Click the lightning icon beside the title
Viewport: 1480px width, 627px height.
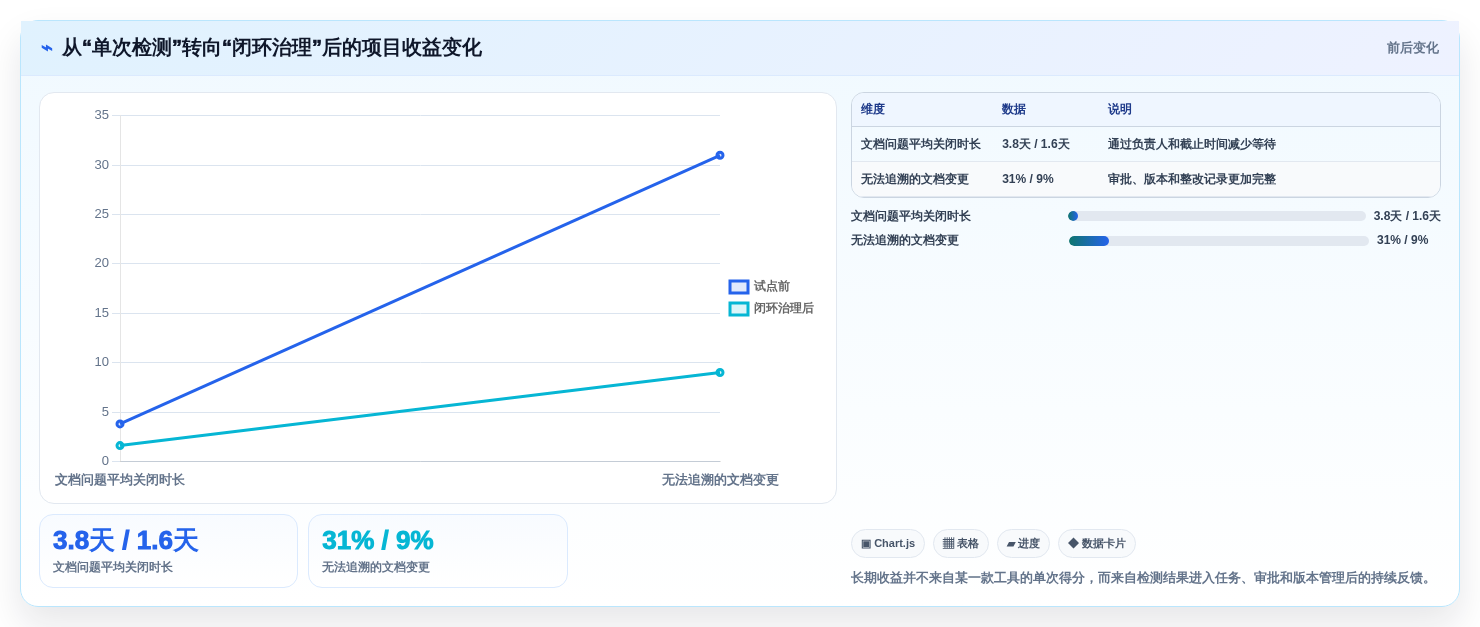[47, 48]
